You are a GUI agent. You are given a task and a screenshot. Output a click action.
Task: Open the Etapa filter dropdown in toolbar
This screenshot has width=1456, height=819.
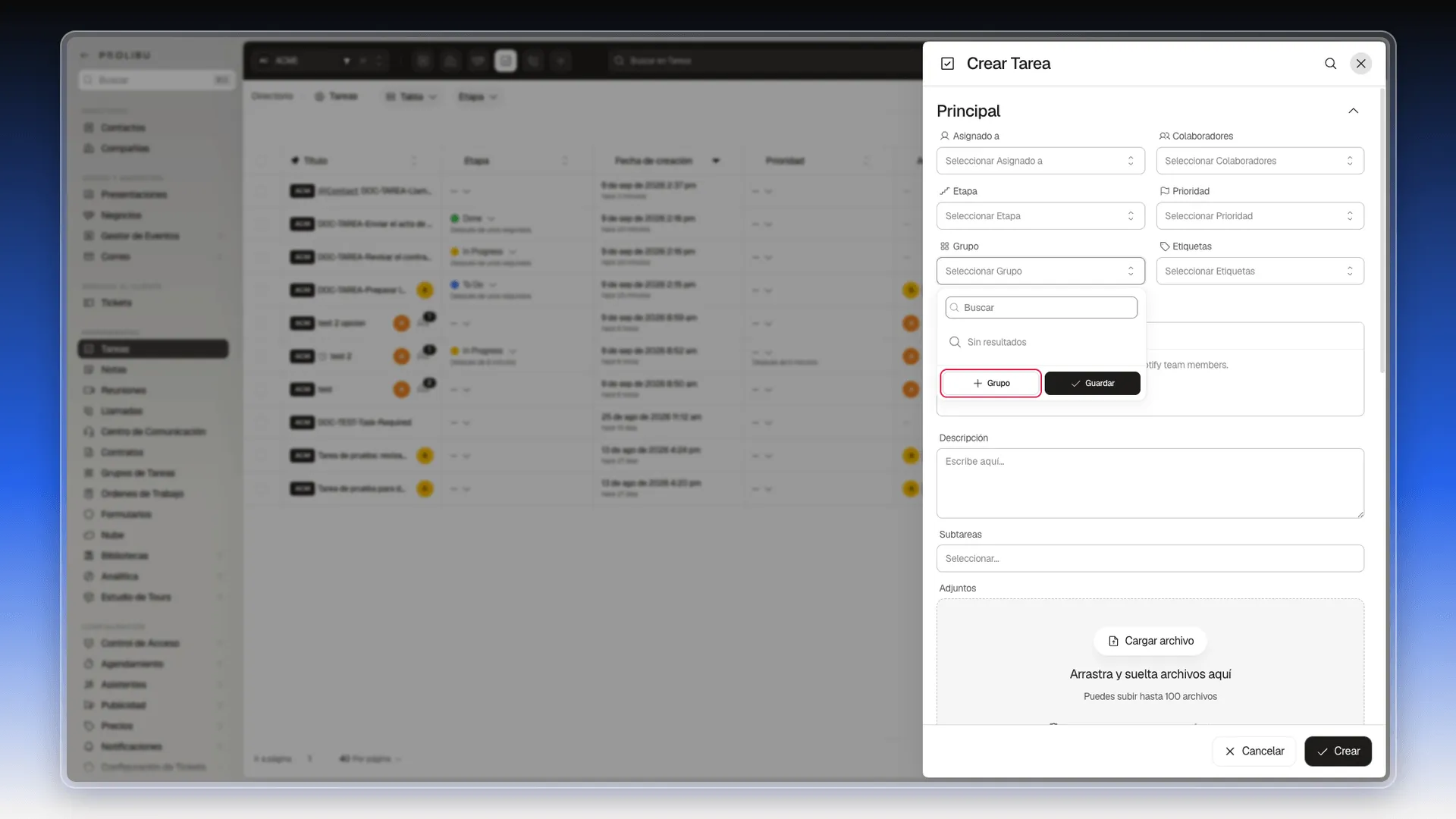[x=478, y=96]
